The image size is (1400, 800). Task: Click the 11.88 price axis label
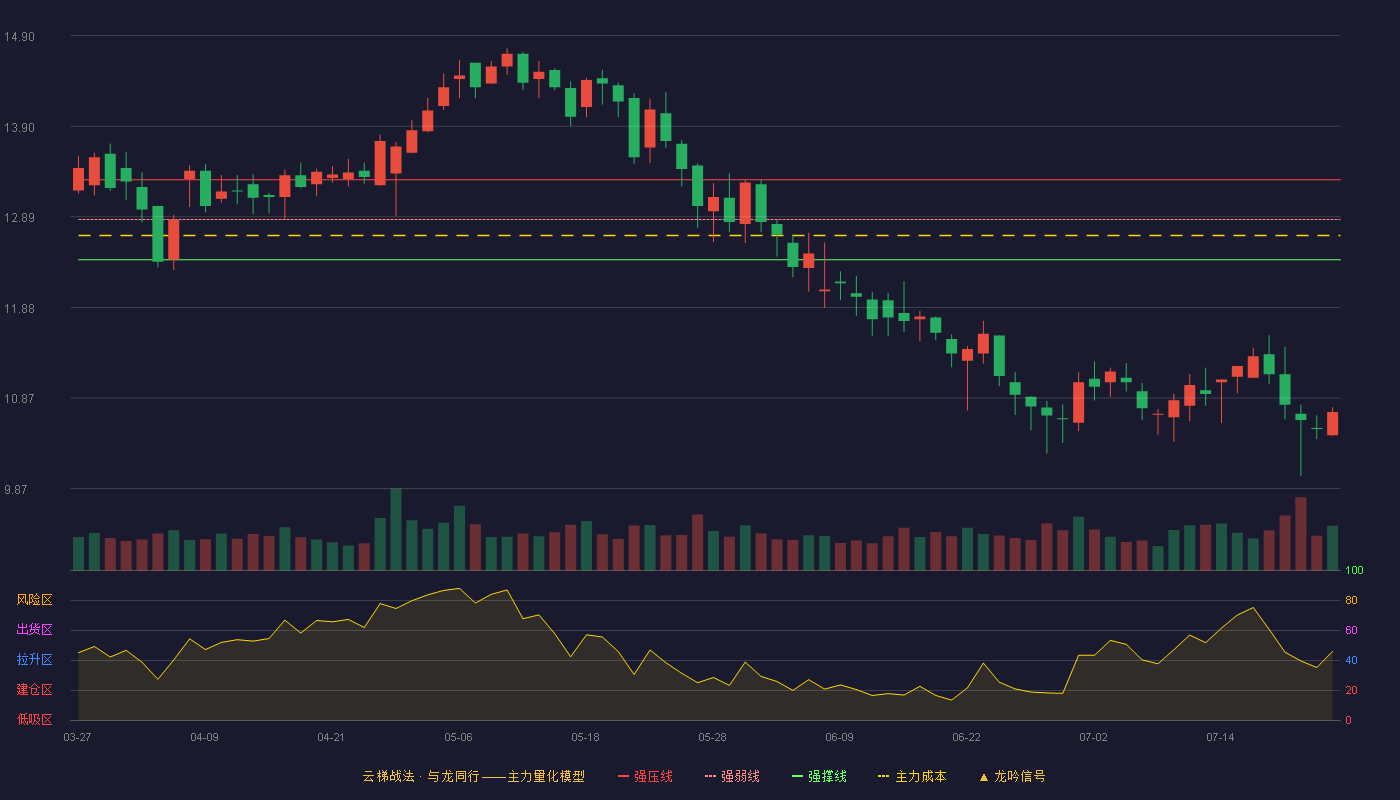pos(19,309)
